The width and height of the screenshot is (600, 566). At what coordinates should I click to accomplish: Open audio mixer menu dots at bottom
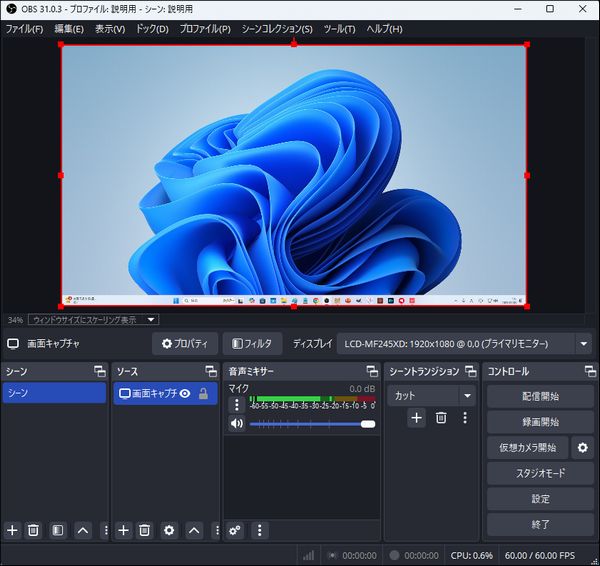tap(259, 530)
